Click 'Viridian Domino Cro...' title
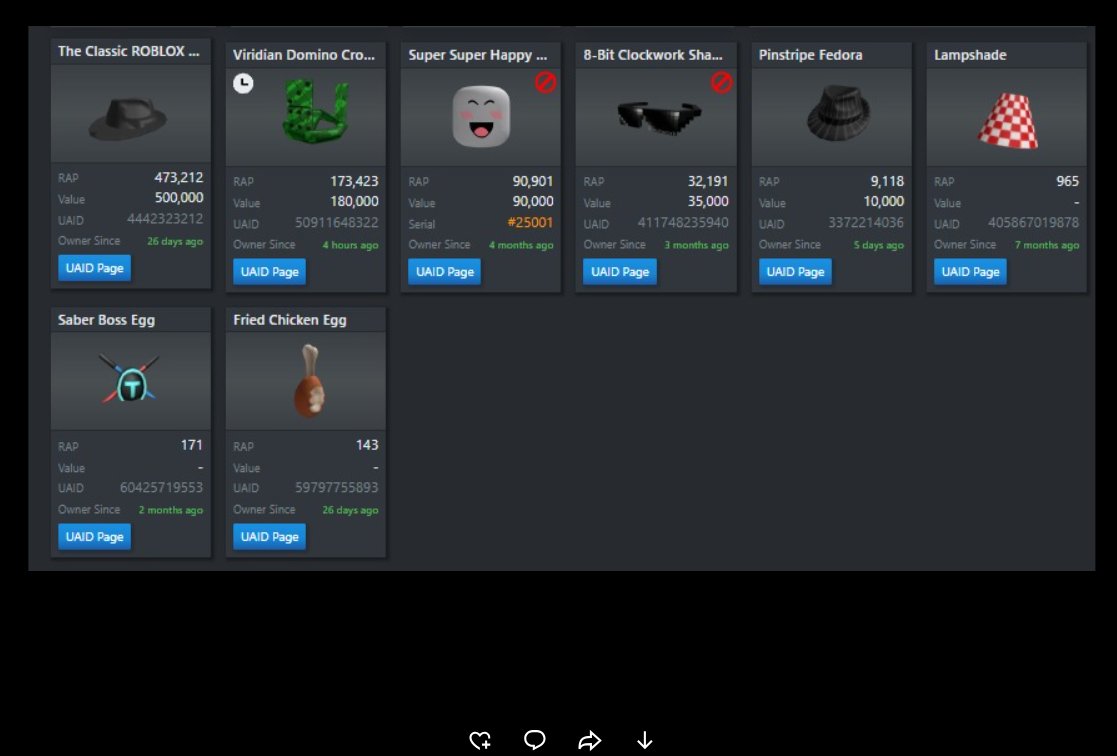The width and height of the screenshot is (1117, 756). coord(303,55)
